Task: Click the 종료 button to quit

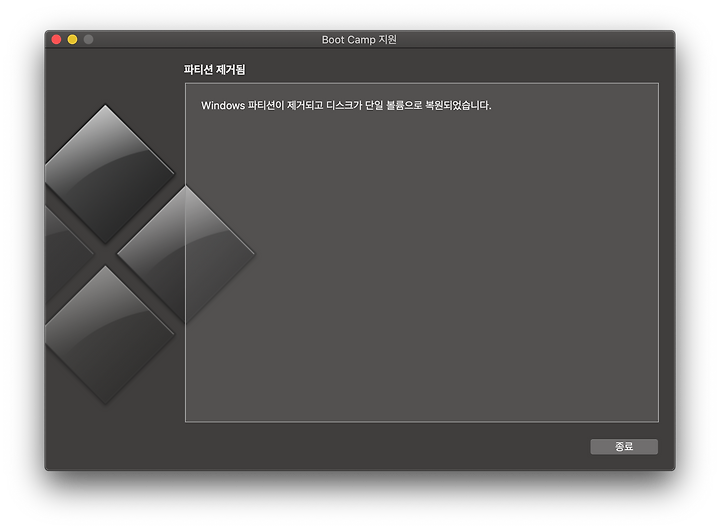Action: coord(624,446)
